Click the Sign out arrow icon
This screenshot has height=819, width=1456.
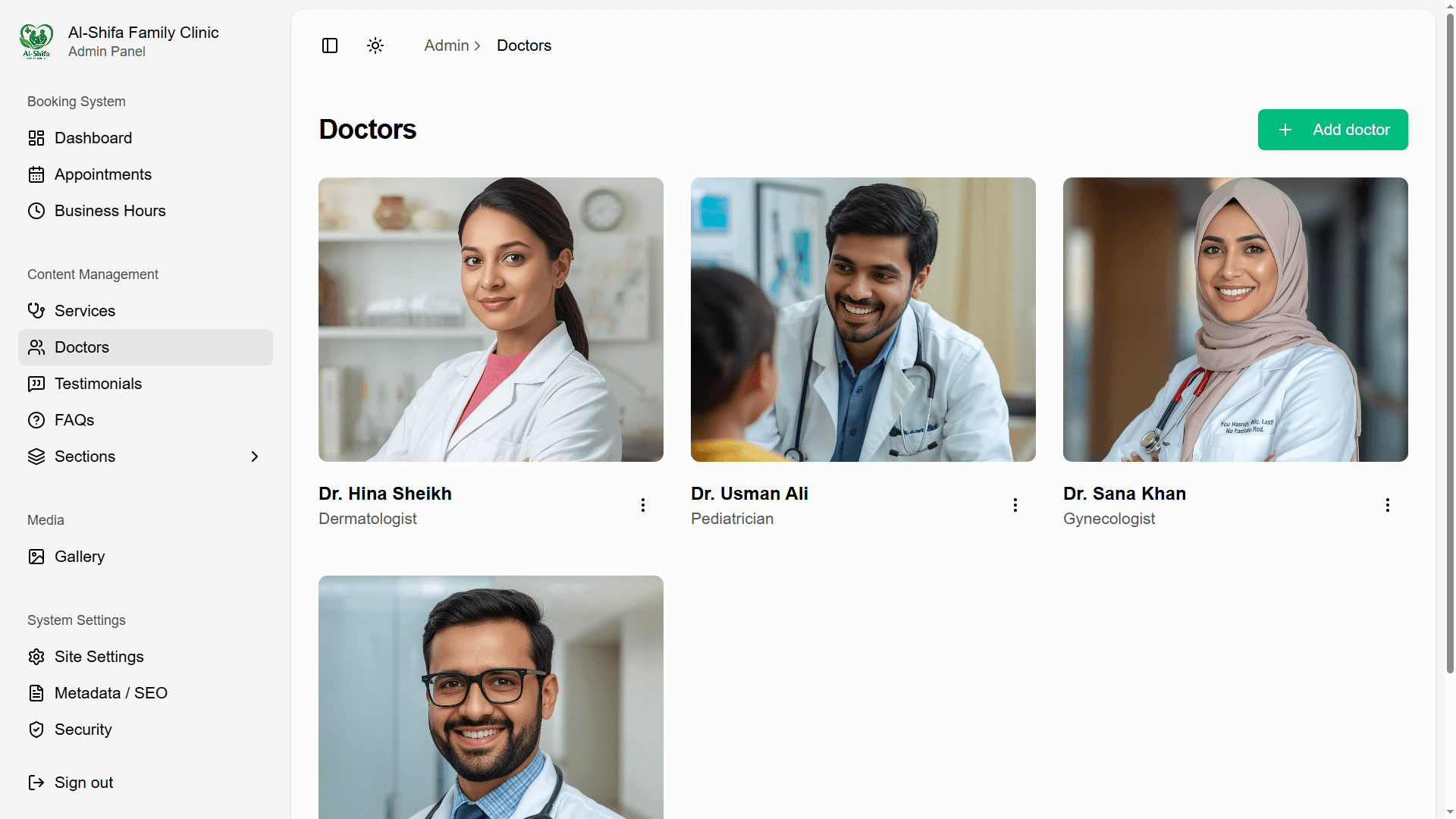click(36, 783)
